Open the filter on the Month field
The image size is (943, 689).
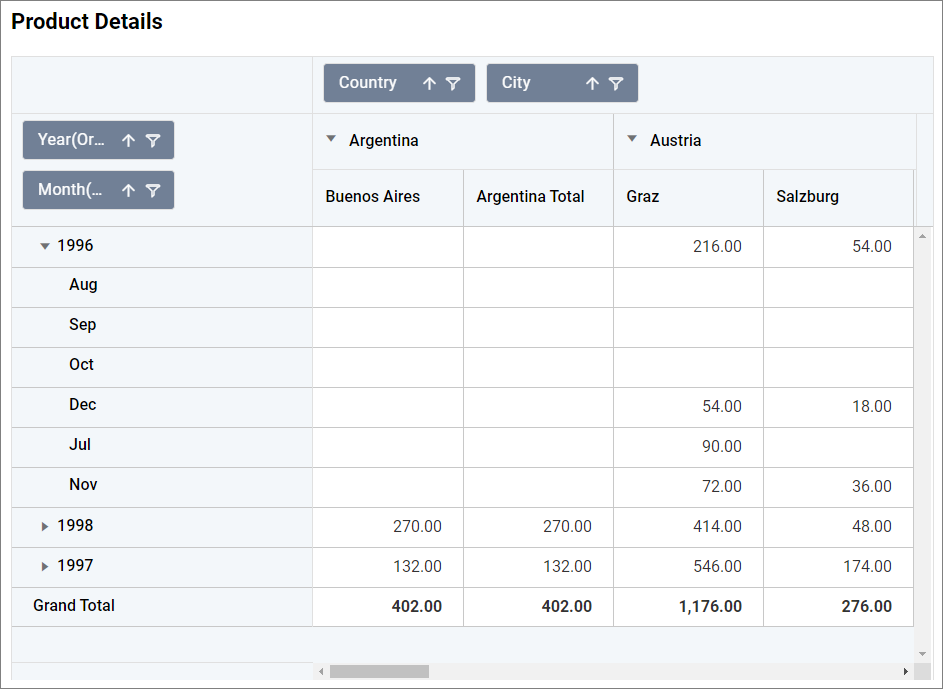pyautogui.click(x=153, y=191)
